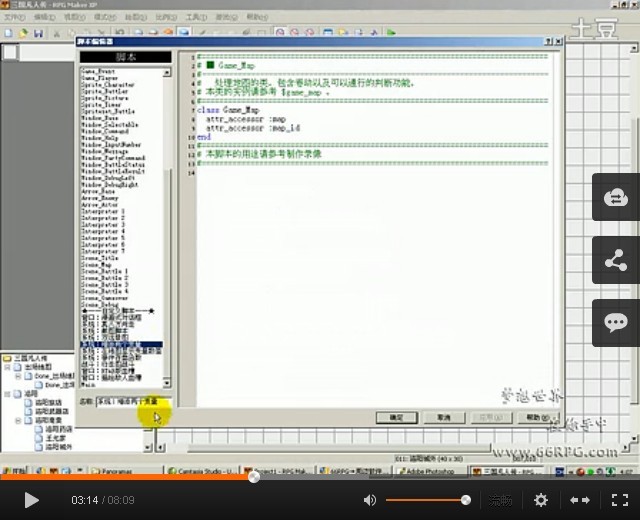Mute the video with the speaker icon

coord(369,500)
